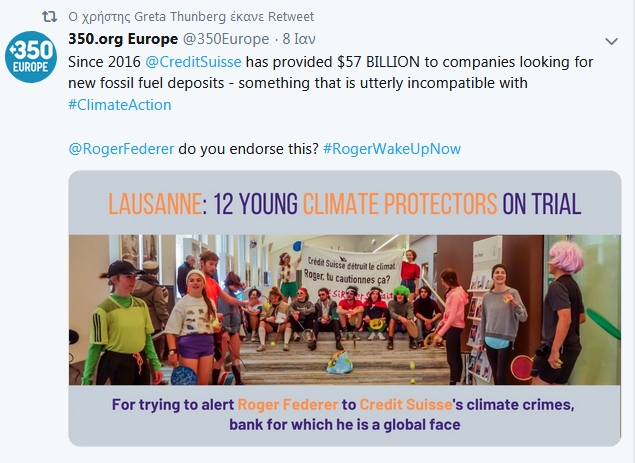
Task: Click the white Crédit Suisse protest banner in photo
Action: [351, 273]
